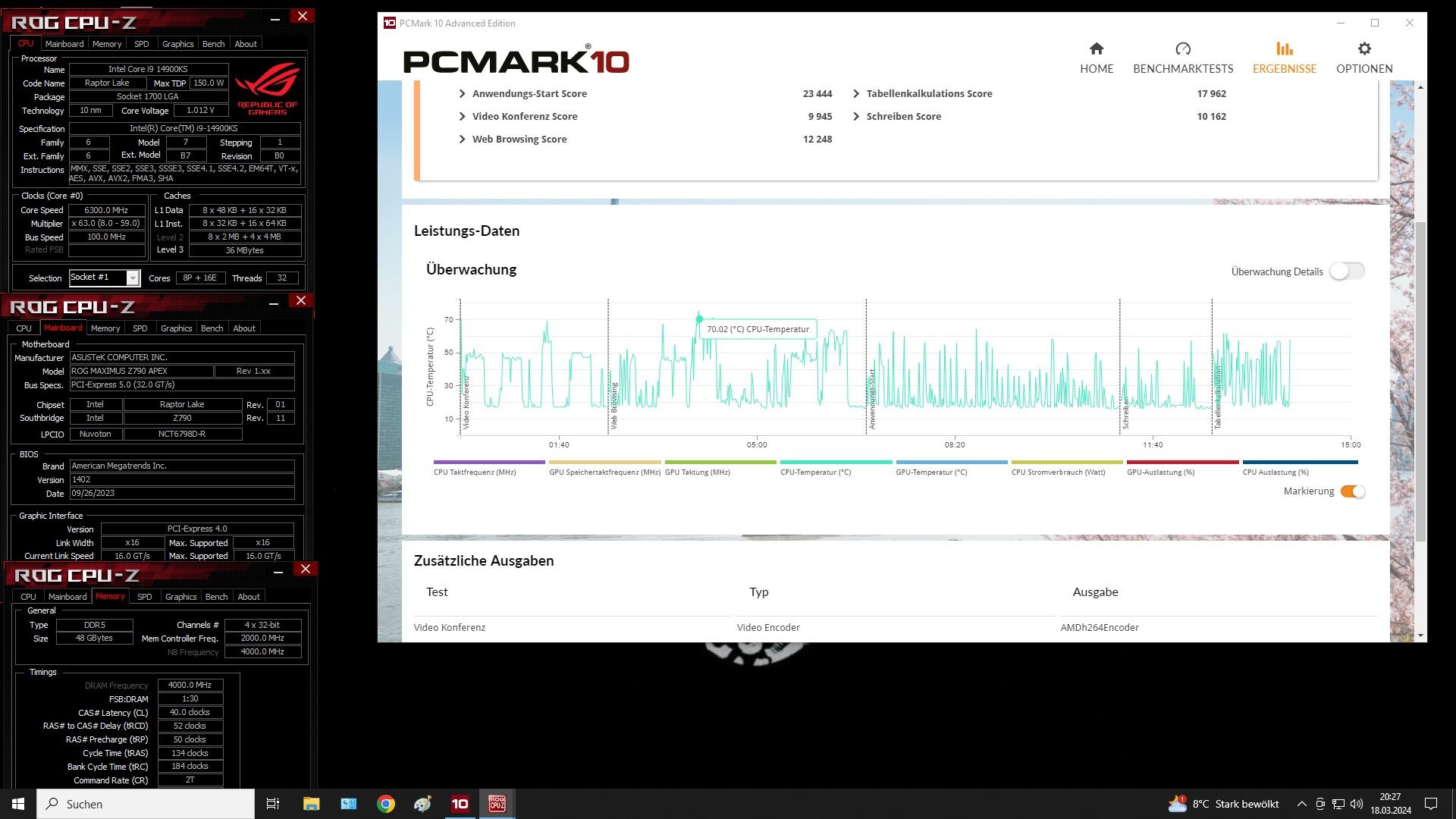The image size is (1456, 819).
Task: Toggle GPU Speichertaktfrequenz (MHz) series
Action: 604,468
